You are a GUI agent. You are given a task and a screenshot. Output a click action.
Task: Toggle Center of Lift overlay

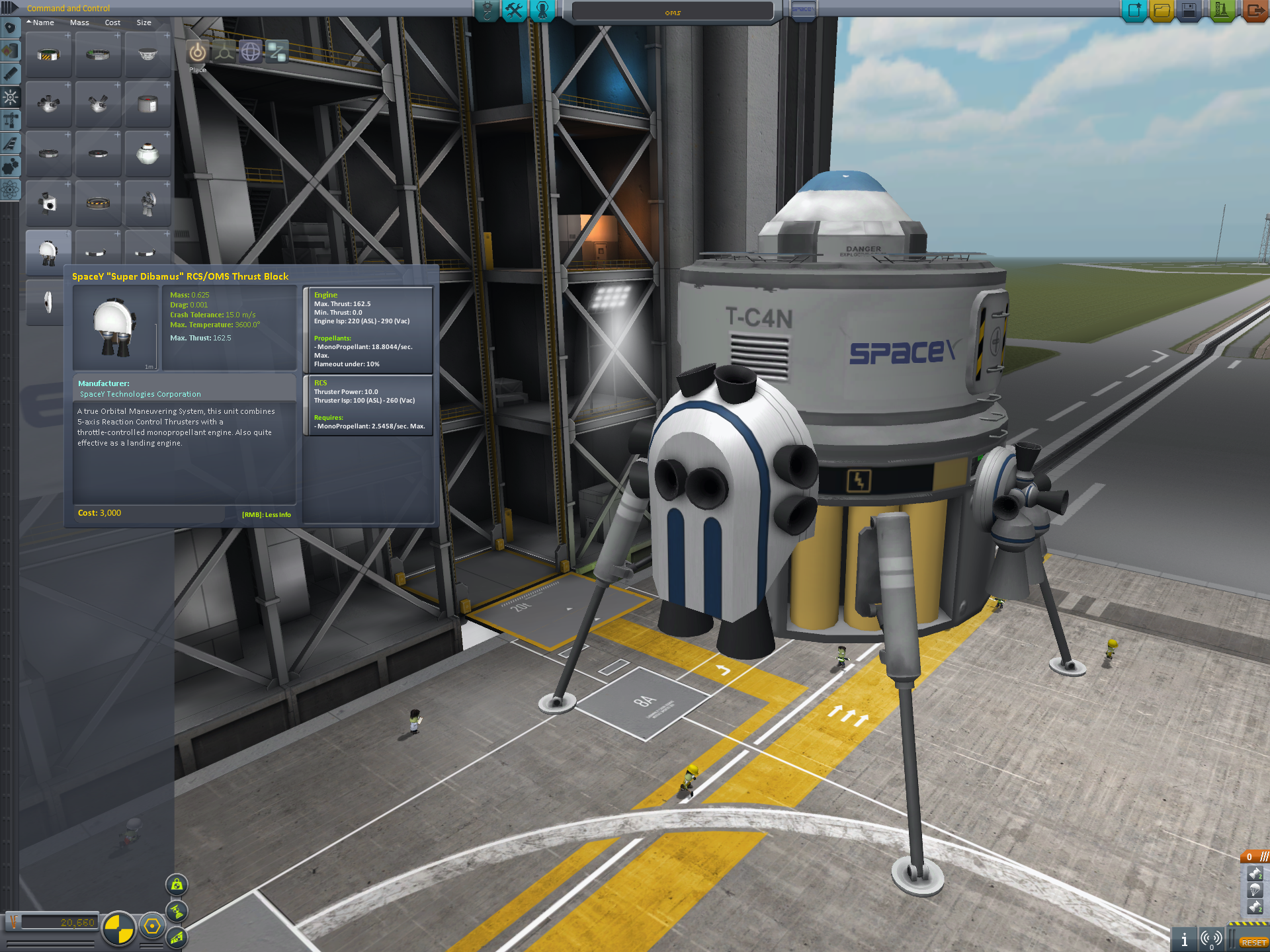pos(177,937)
